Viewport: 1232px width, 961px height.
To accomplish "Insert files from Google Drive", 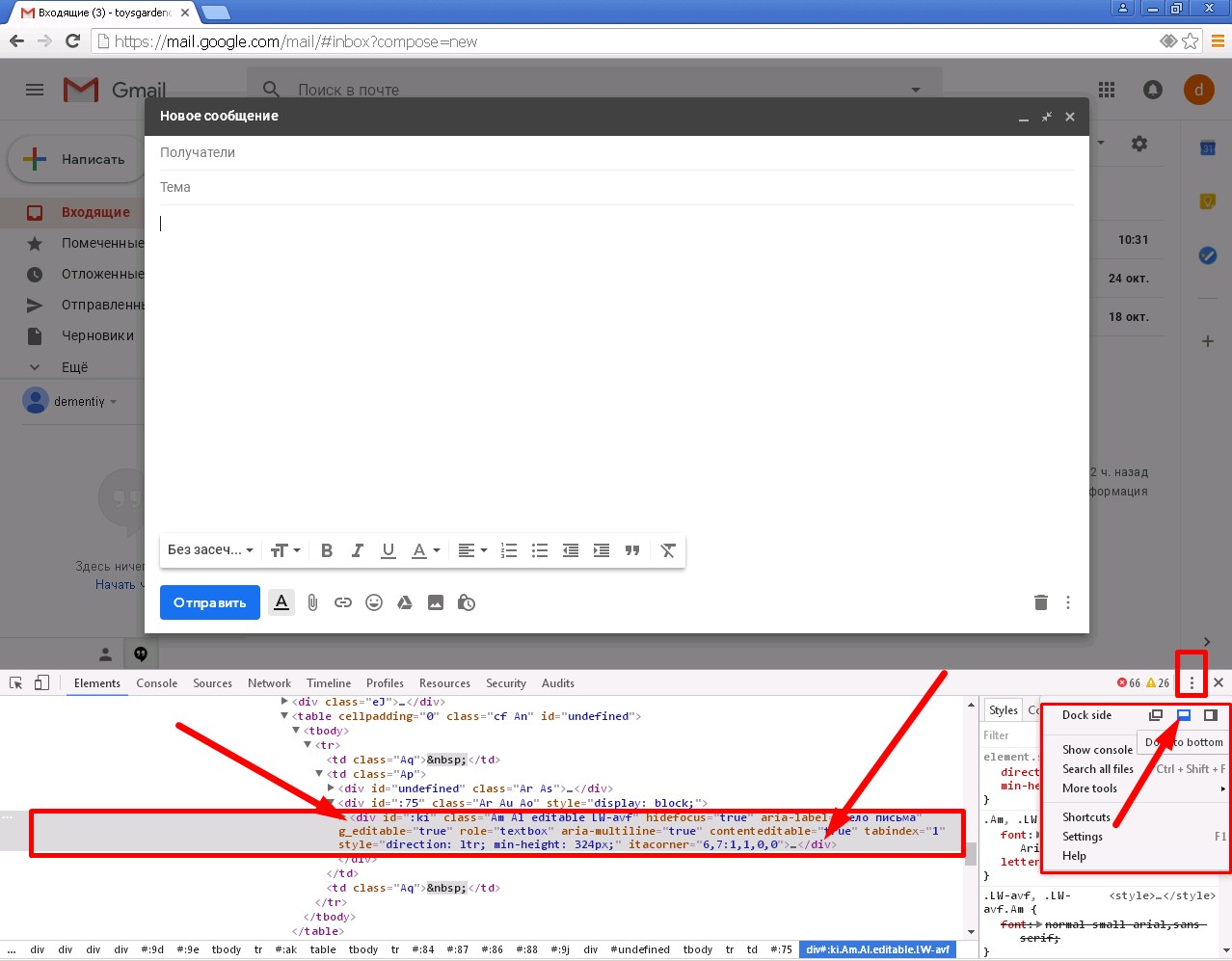I will point(405,602).
